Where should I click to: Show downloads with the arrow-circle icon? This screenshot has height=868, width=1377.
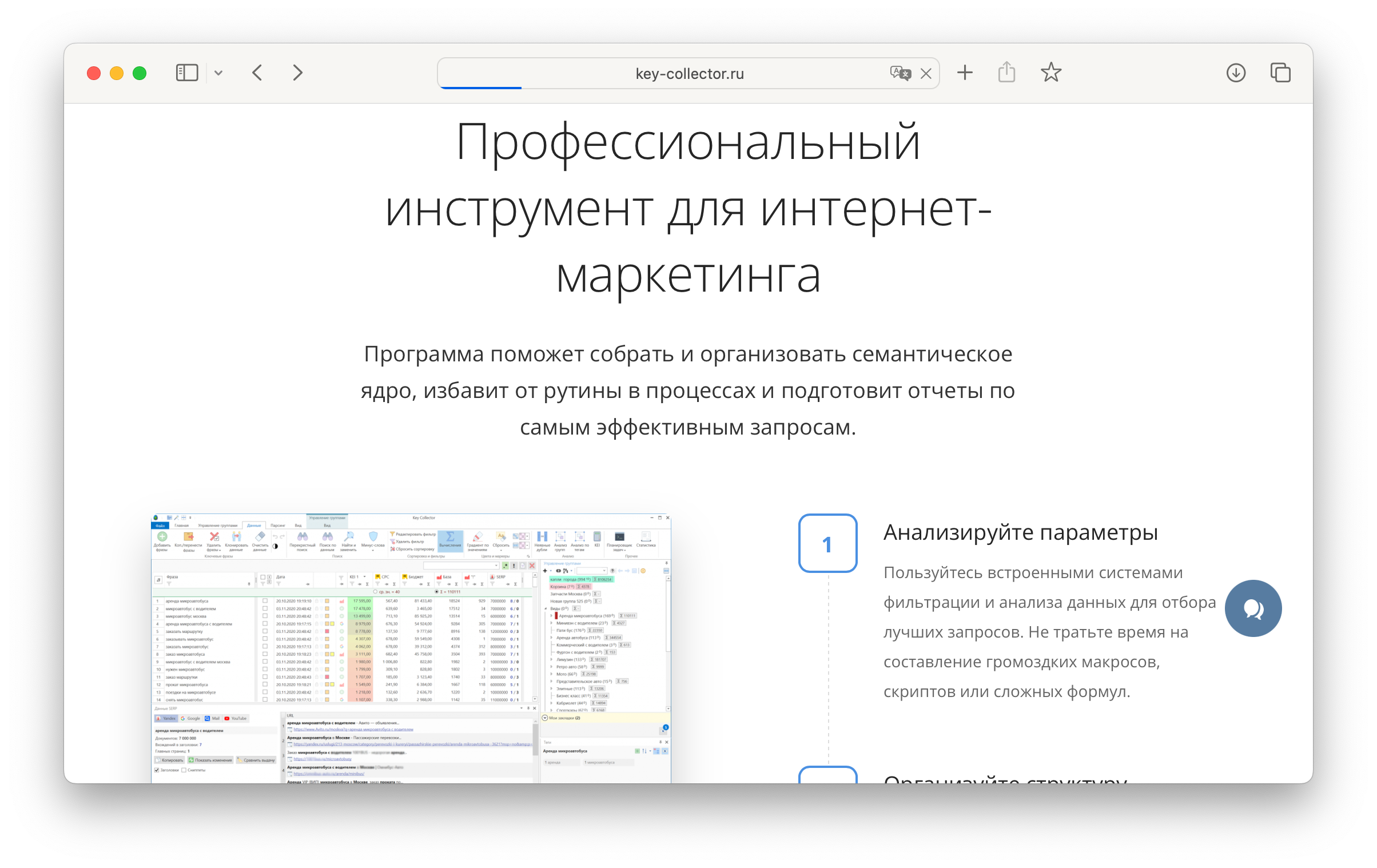pyautogui.click(x=1236, y=73)
